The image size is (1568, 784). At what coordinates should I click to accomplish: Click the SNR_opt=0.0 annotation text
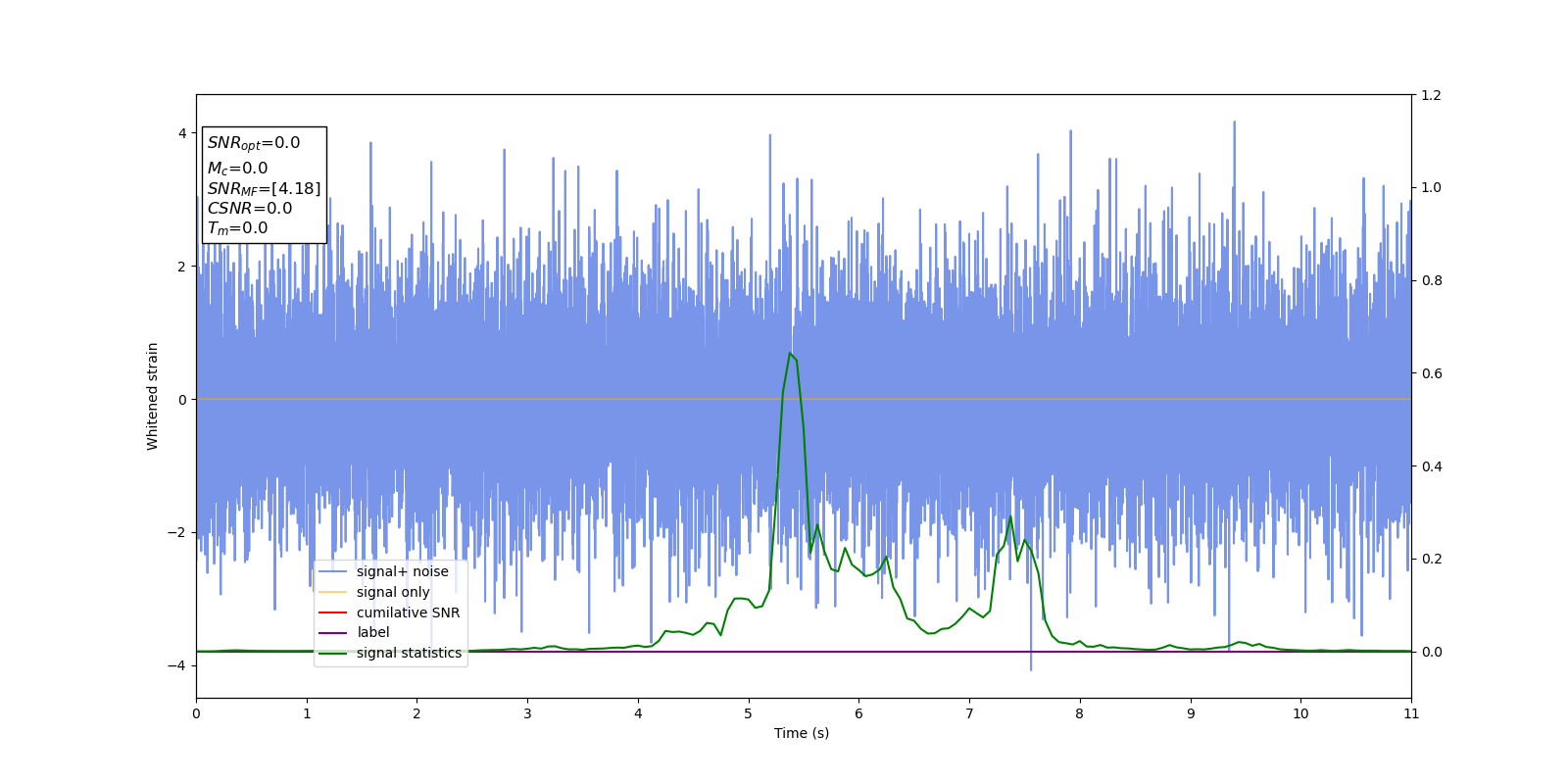click(254, 143)
